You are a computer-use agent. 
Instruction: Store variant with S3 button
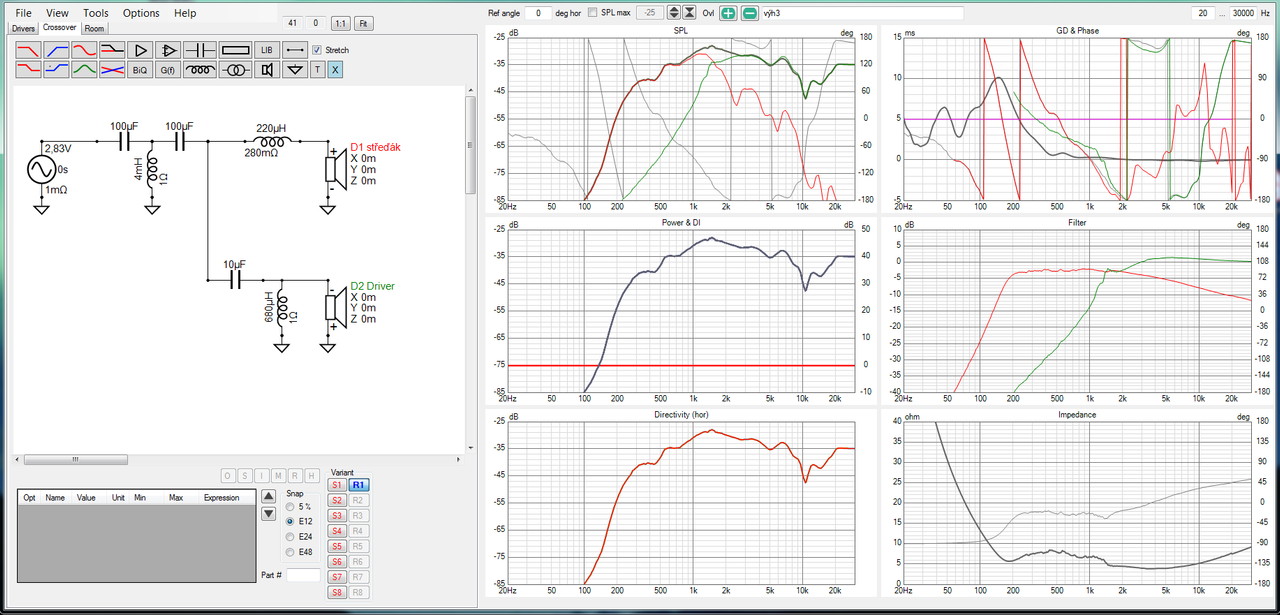point(337,515)
